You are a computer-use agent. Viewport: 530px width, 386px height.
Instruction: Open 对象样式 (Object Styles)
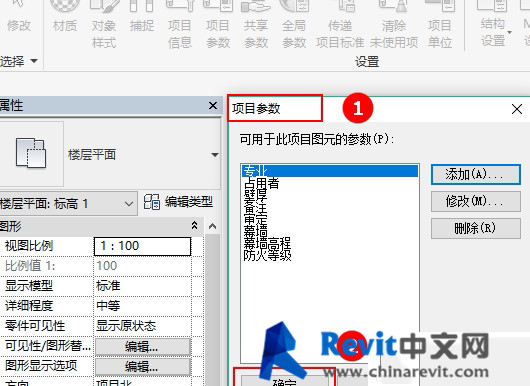pyautogui.click(x=104, y=25)
